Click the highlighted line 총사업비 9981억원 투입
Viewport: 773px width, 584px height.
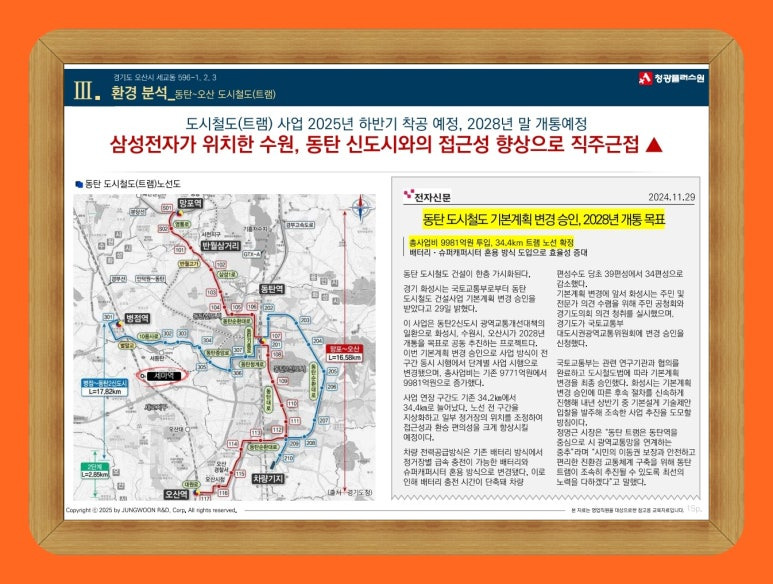tap(491, 242)
